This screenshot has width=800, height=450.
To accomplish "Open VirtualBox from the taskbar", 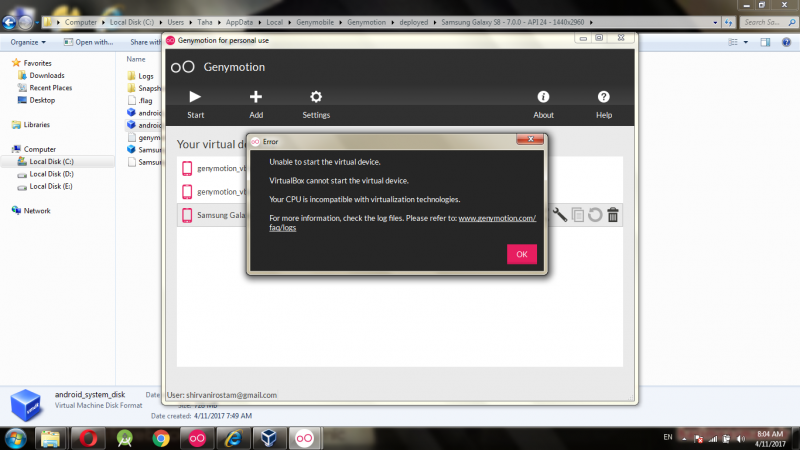I will click(267, 437).
